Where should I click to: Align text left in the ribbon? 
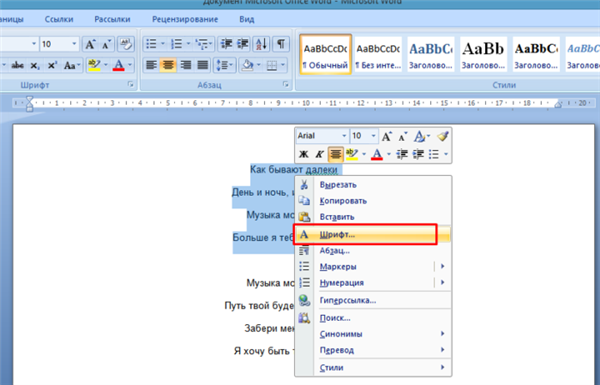click(x=152, y=65)
